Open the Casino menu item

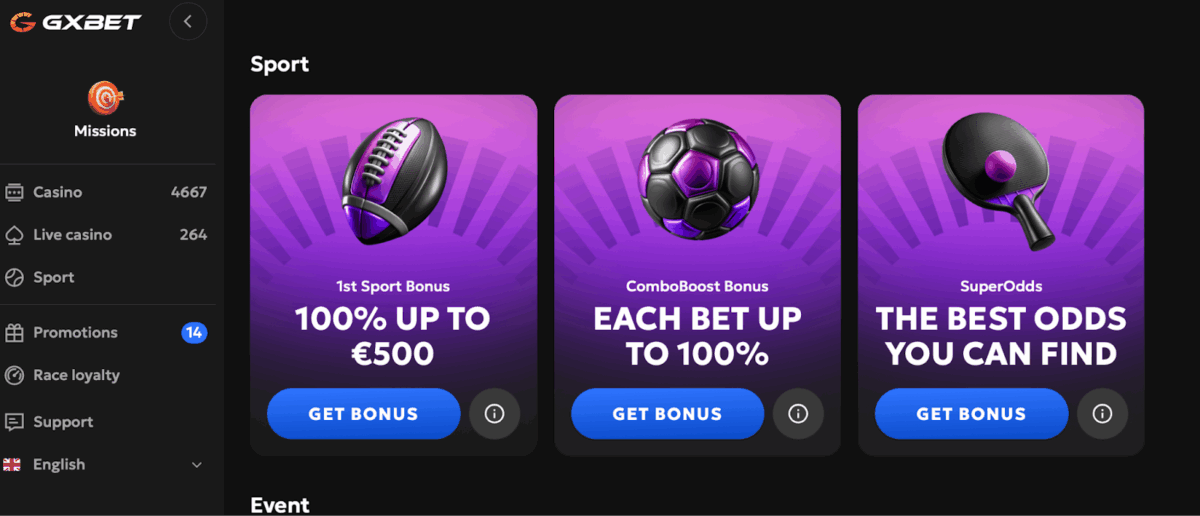point(58,192)
